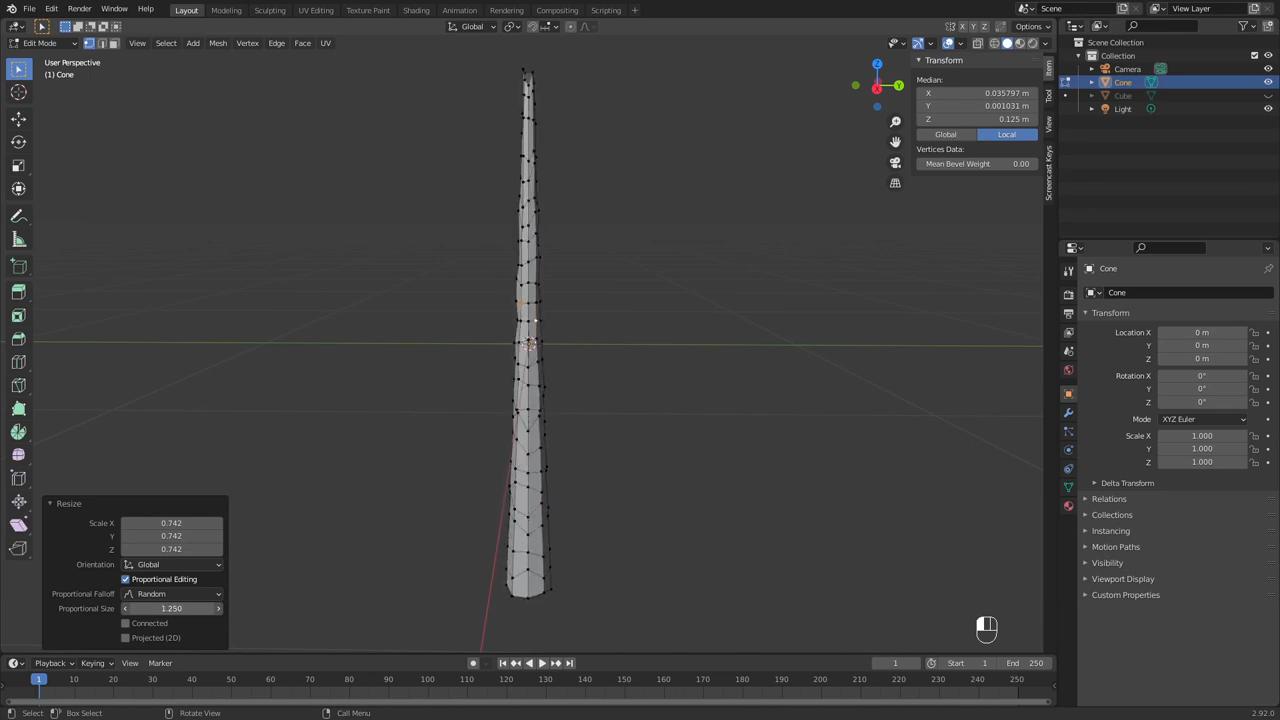
Task: Select the Scale tool in the toolbar
Action: tap(18, 165)
